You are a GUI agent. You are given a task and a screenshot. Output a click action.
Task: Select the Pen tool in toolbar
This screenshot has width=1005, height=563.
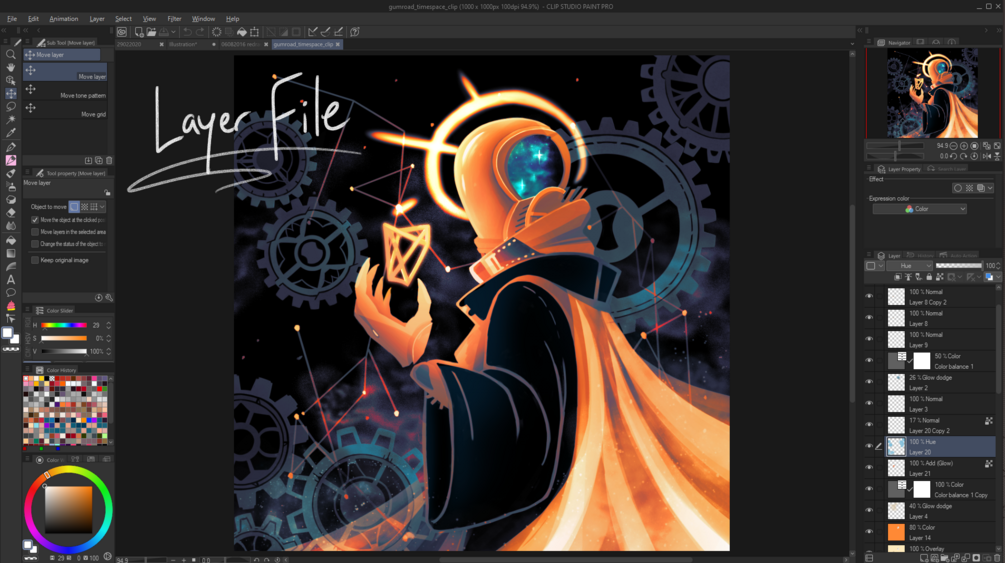click(x=11, y=147)
